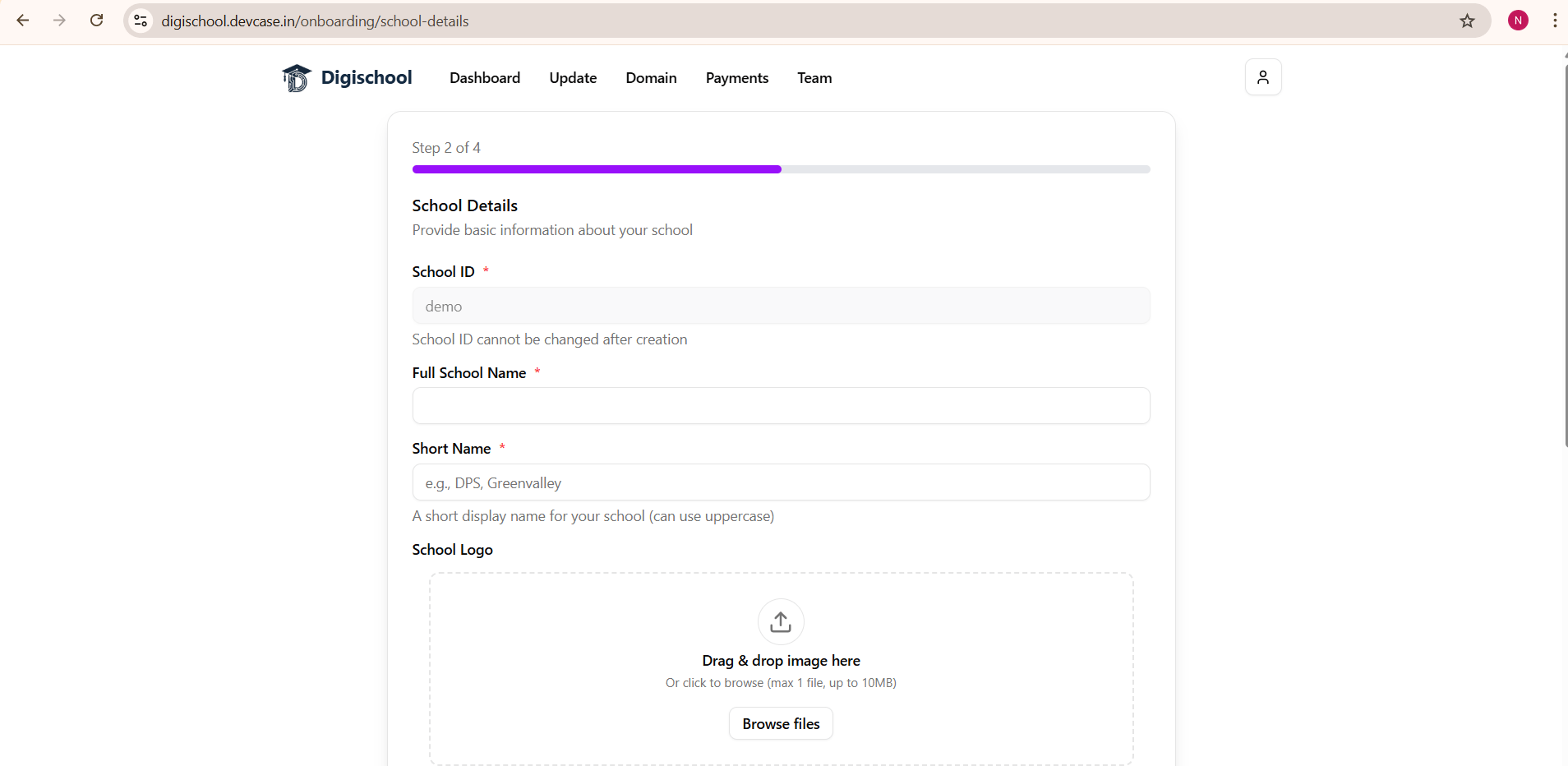
Task: Click the browser forward arrow
Action: pos(59,21)
